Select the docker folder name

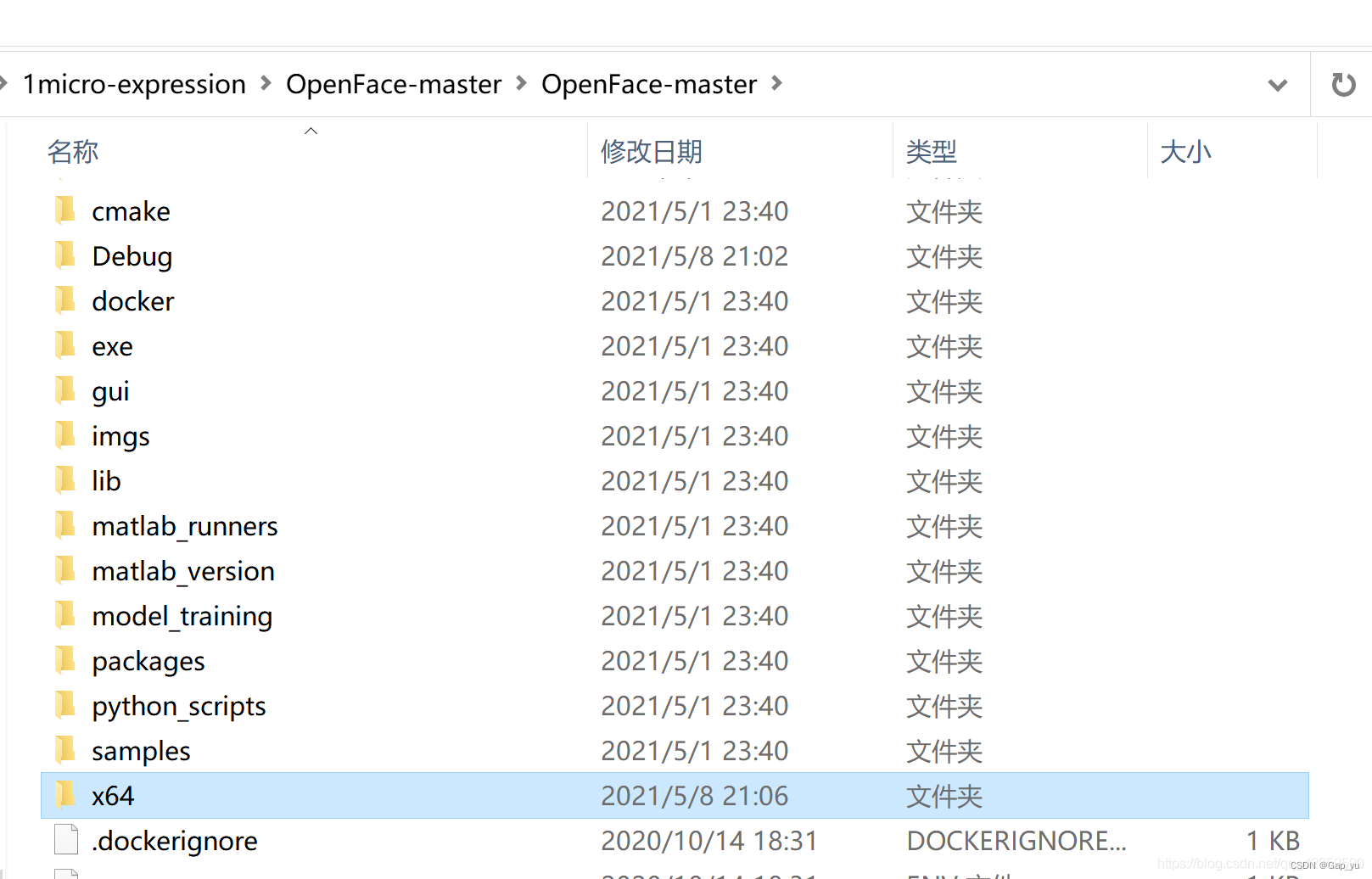133,301
